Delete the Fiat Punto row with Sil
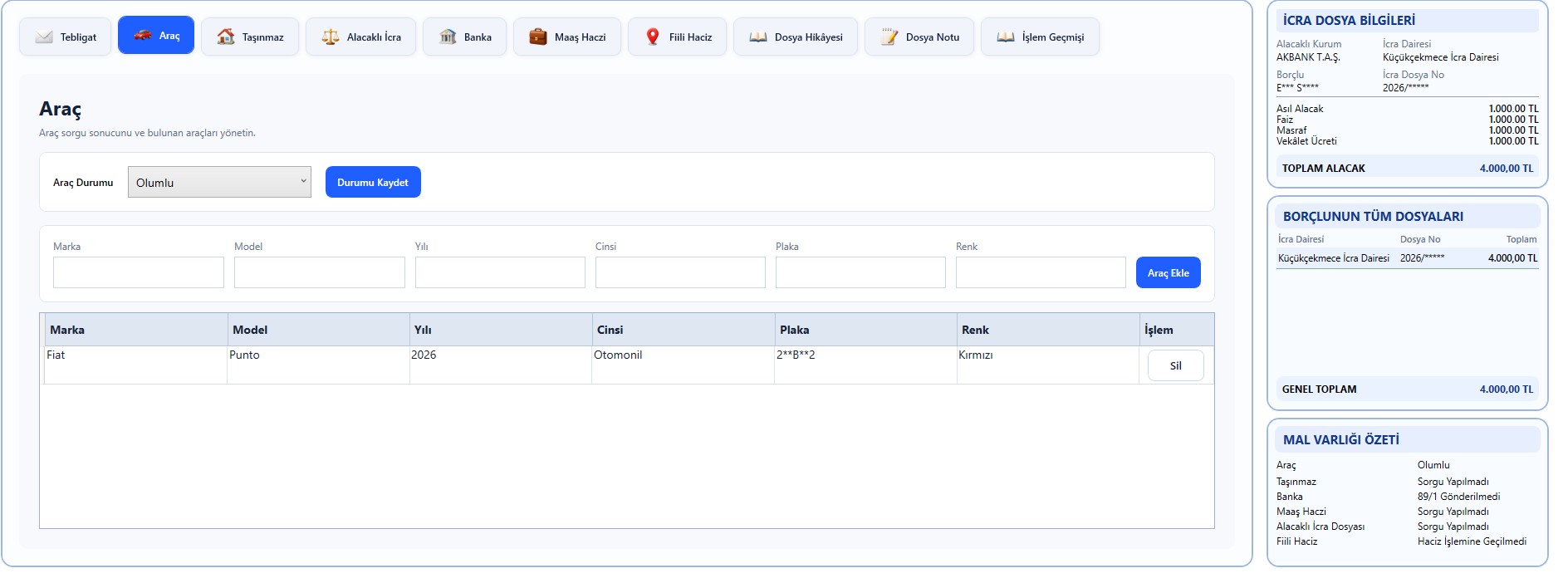 tap(1175, 365)
